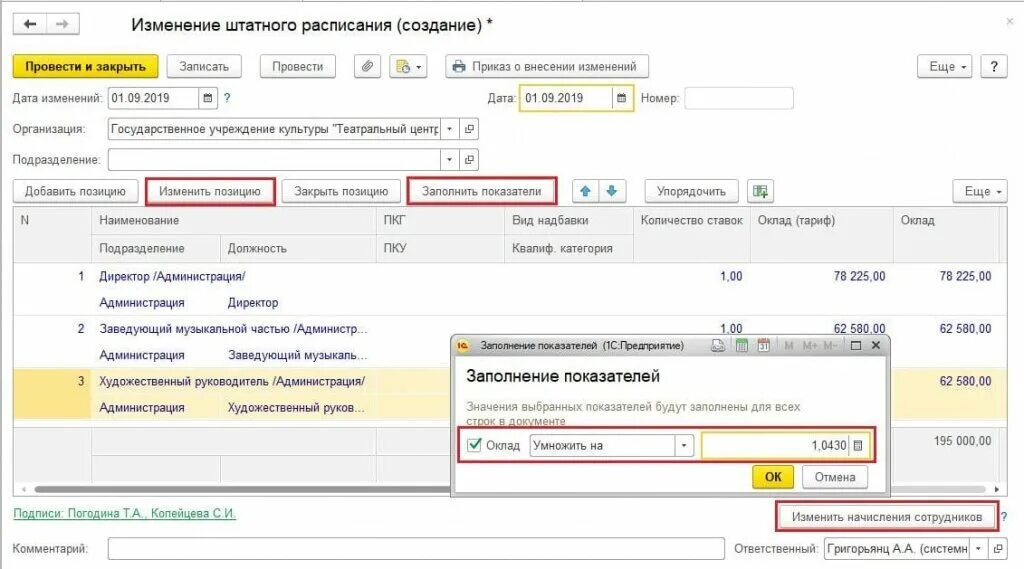Open calendar for the Дата field
The width and height of the screenshot is (1024, 569).
(622, 98)
